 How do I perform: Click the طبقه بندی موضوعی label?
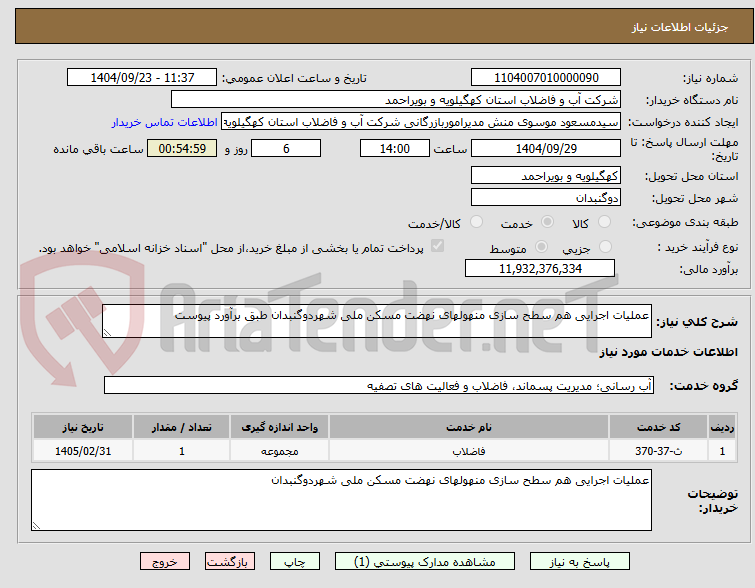[685, 222]
